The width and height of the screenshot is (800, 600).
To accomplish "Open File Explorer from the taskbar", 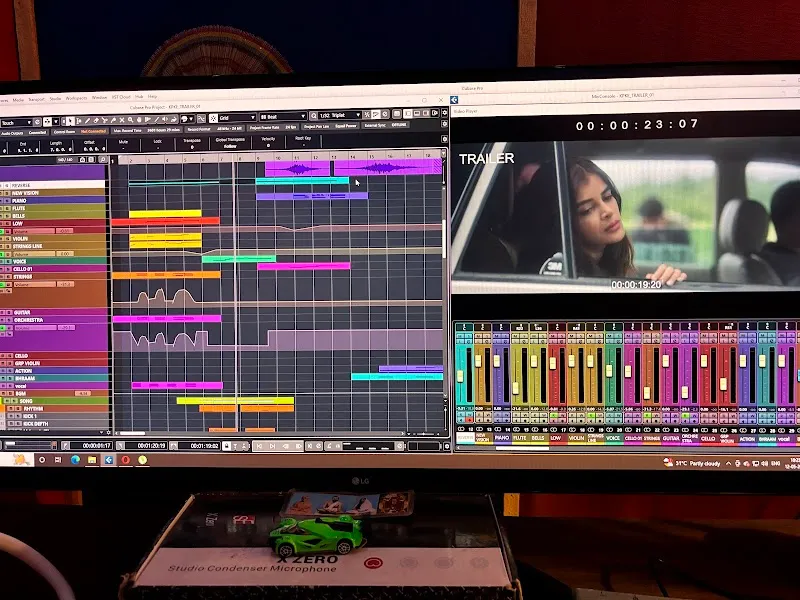I will coord(92,460).
